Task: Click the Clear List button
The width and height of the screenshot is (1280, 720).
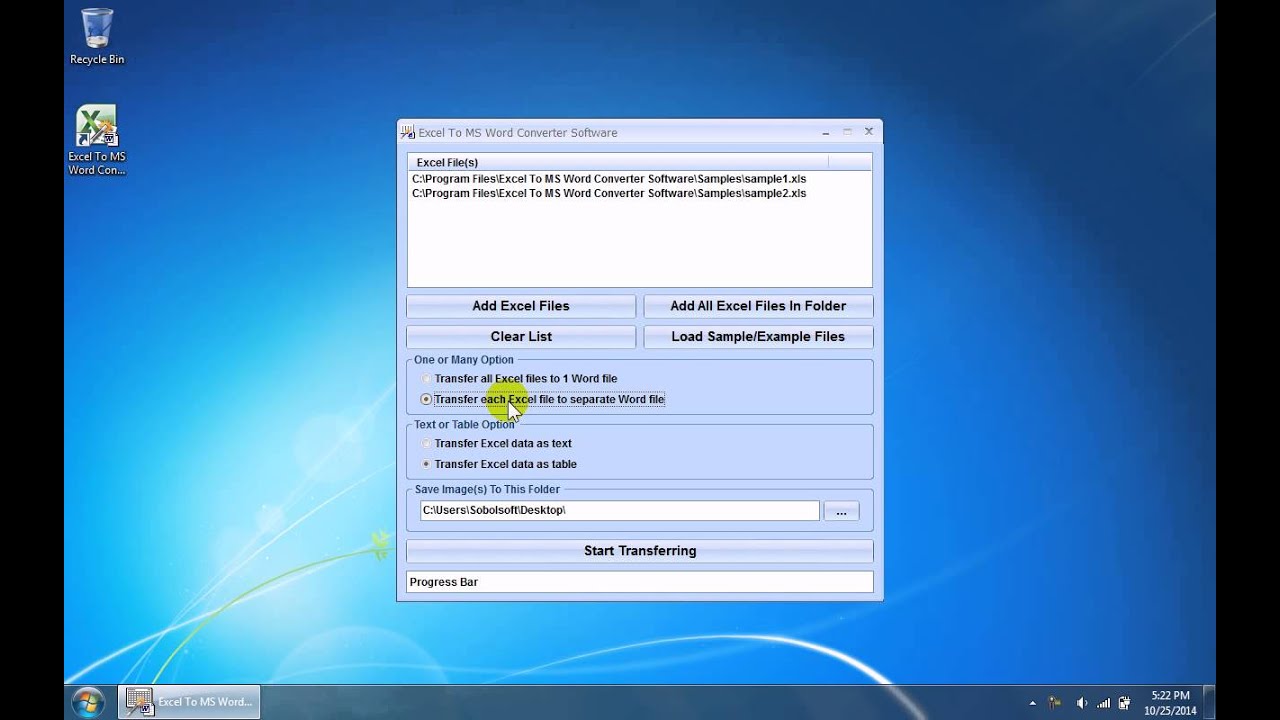Action: click(x=521, y=337)
